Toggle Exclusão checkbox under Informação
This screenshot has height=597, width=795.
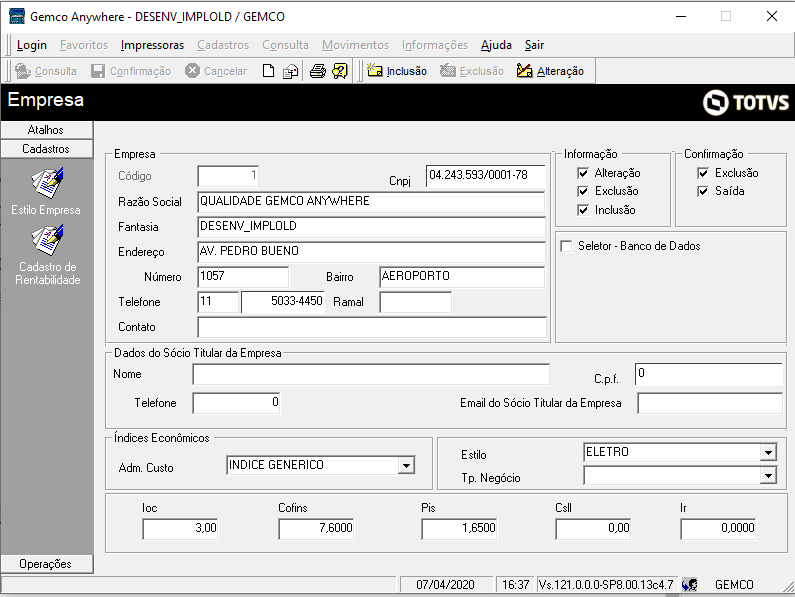(x=583, y=191)
